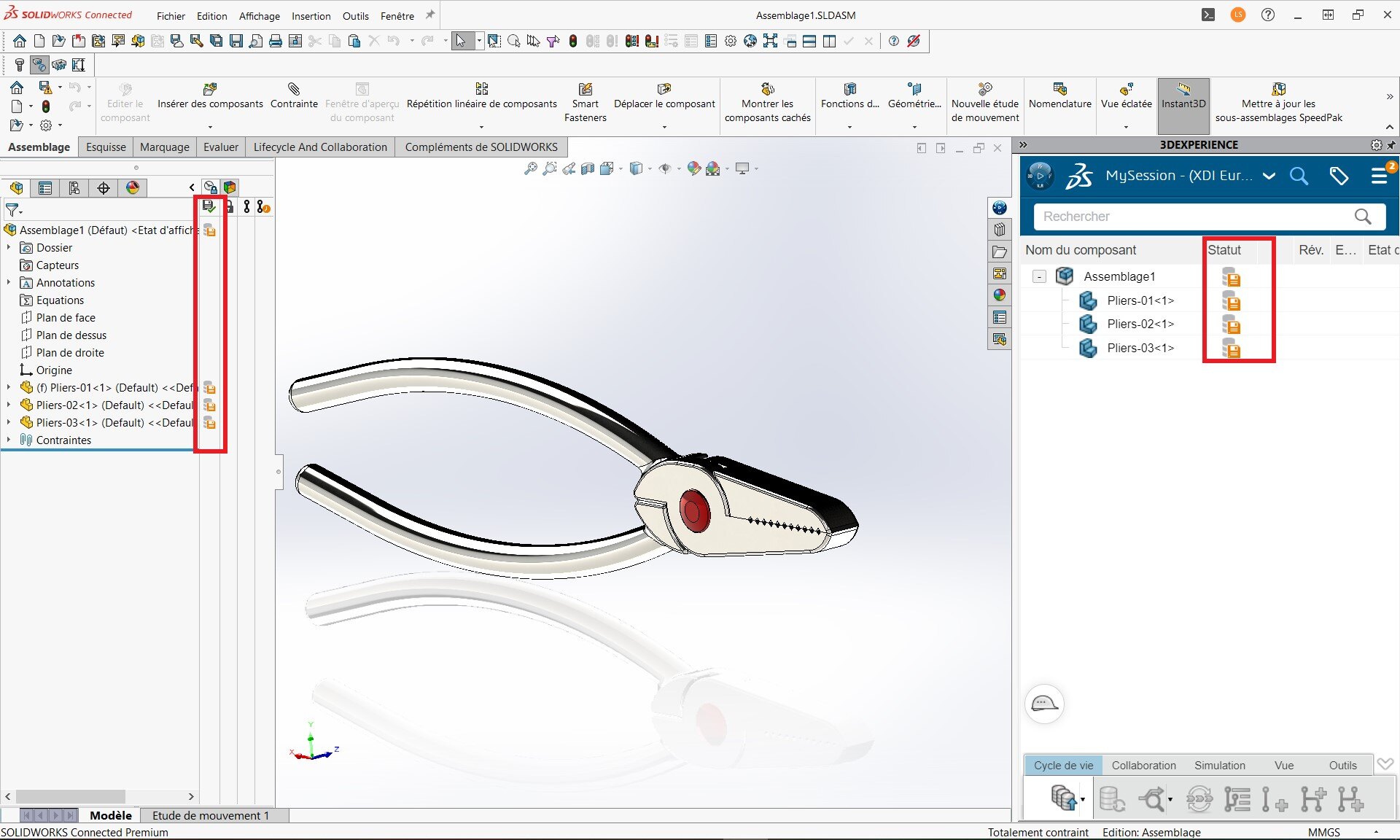Select Etude de mouvement 1 tab
The height and width of the screenshot is (840, 1400).
pyautogui.click(x=210, y=815)
